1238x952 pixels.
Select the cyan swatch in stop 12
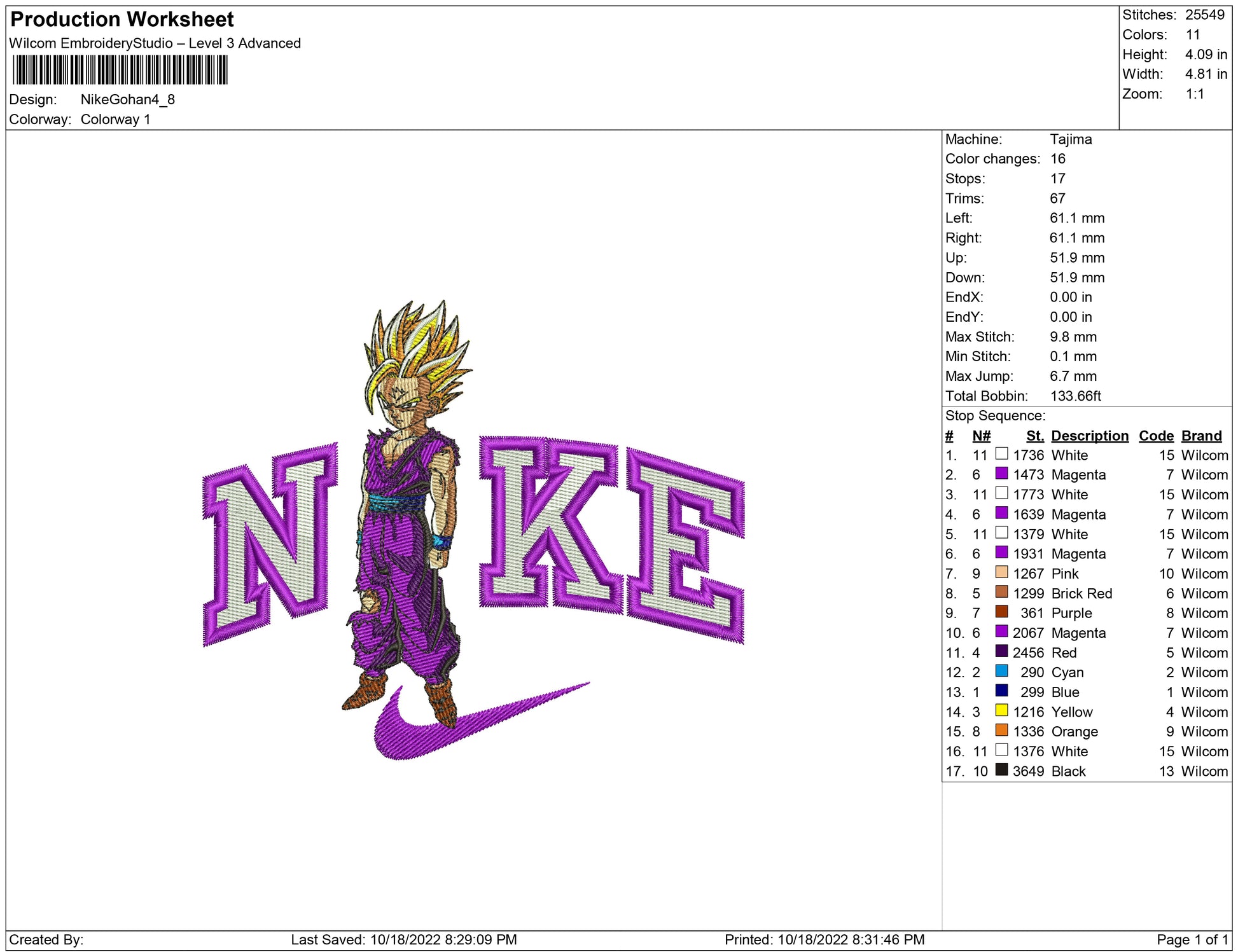(x=1001, y=671)
